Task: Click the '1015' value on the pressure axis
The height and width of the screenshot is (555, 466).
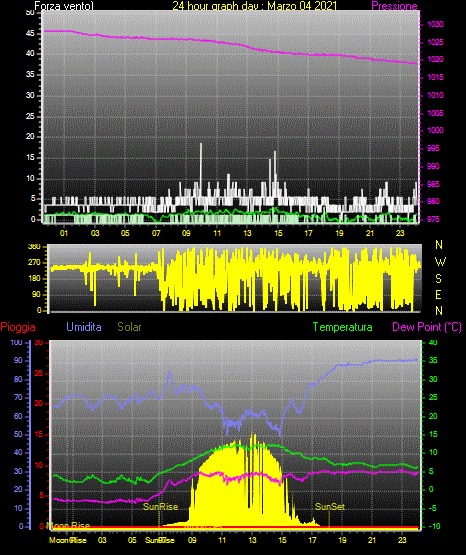Action: click(x=435, y=77)
